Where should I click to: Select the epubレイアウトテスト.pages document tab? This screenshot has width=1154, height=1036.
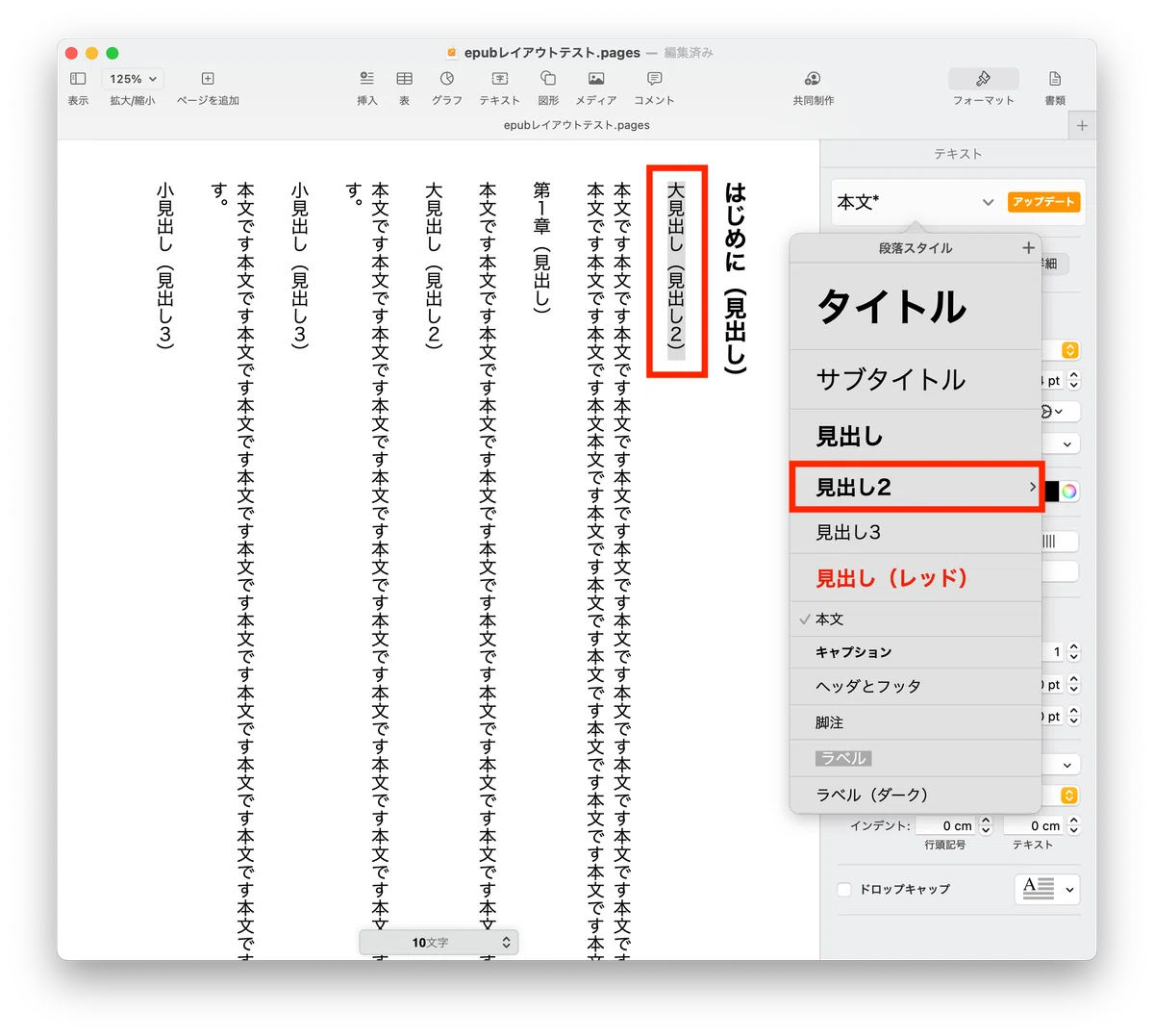(x=577, y=125)
